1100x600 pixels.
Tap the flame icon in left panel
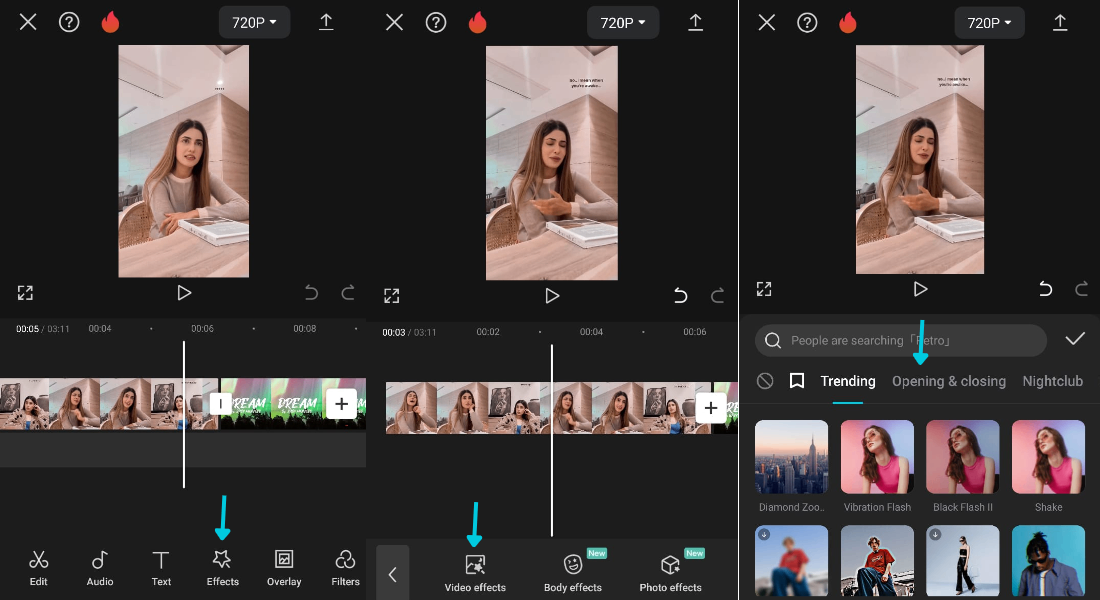tap(110, 22)
